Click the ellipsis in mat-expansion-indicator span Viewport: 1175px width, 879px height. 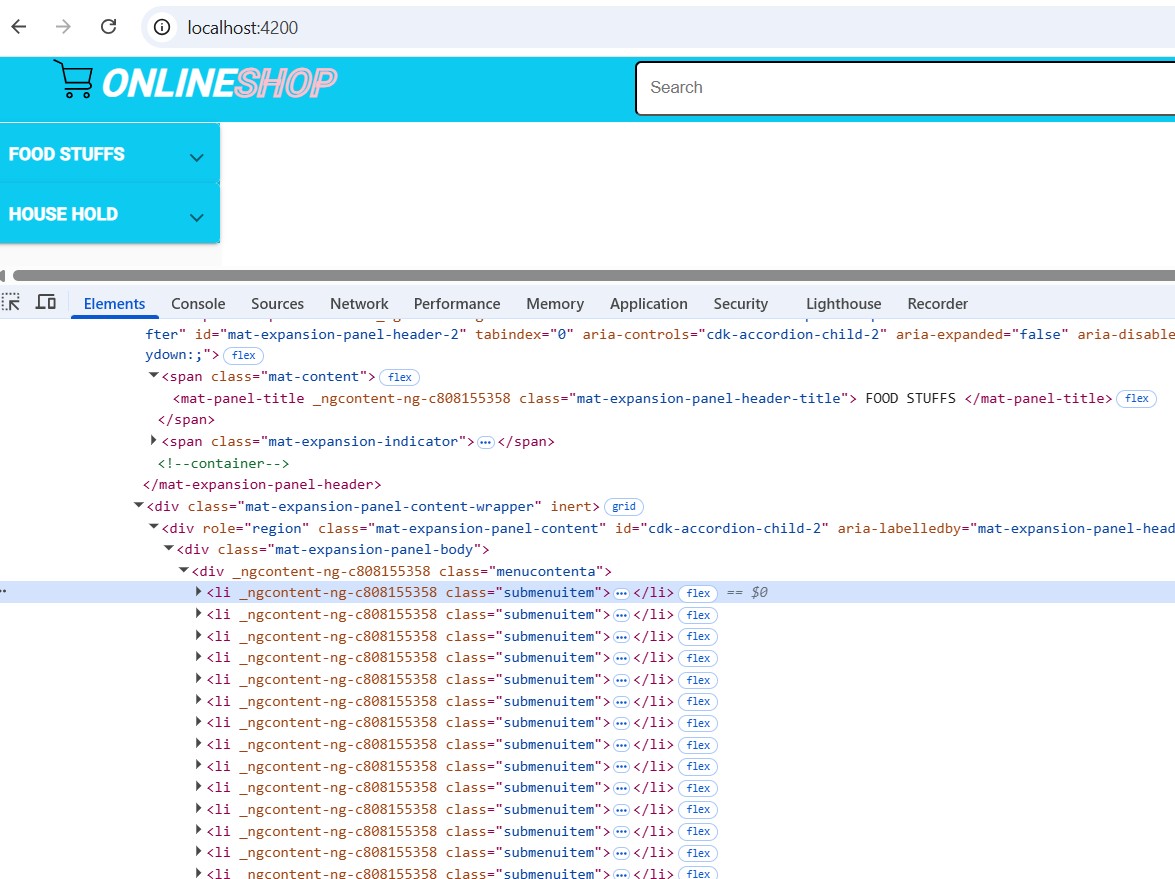(486, 442)
